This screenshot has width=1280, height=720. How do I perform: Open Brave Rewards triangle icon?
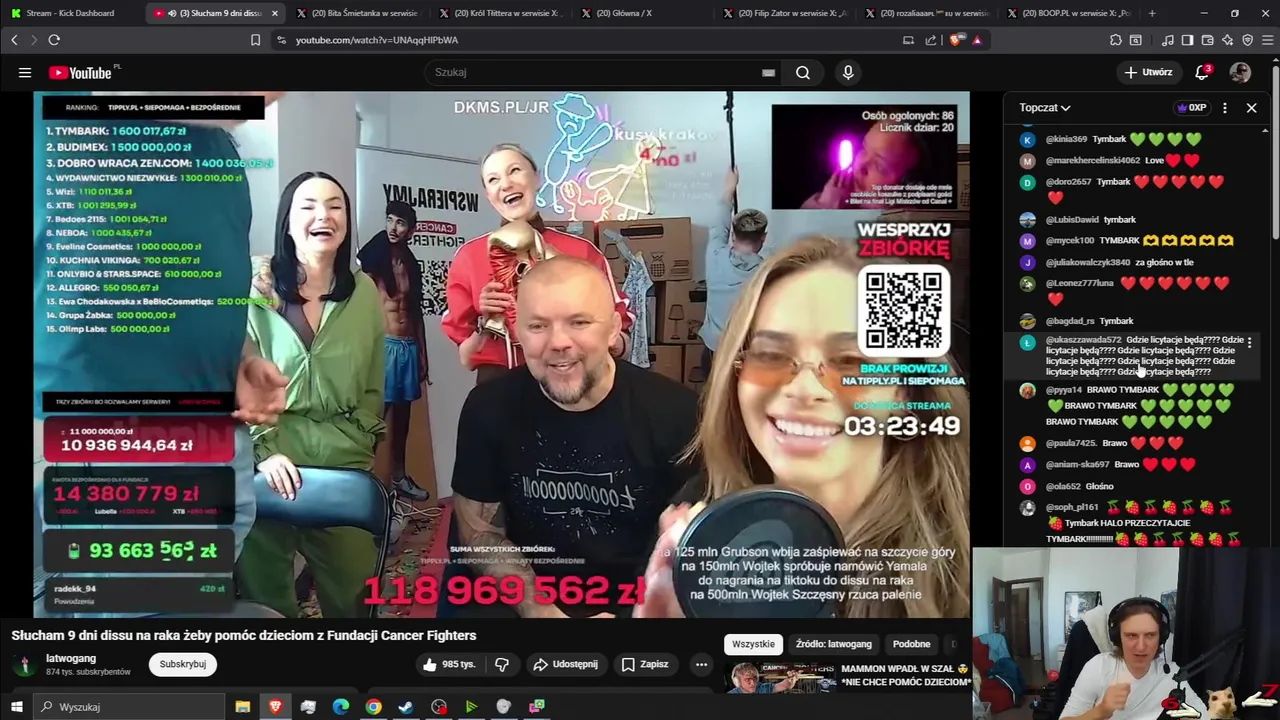coord(977,40)
